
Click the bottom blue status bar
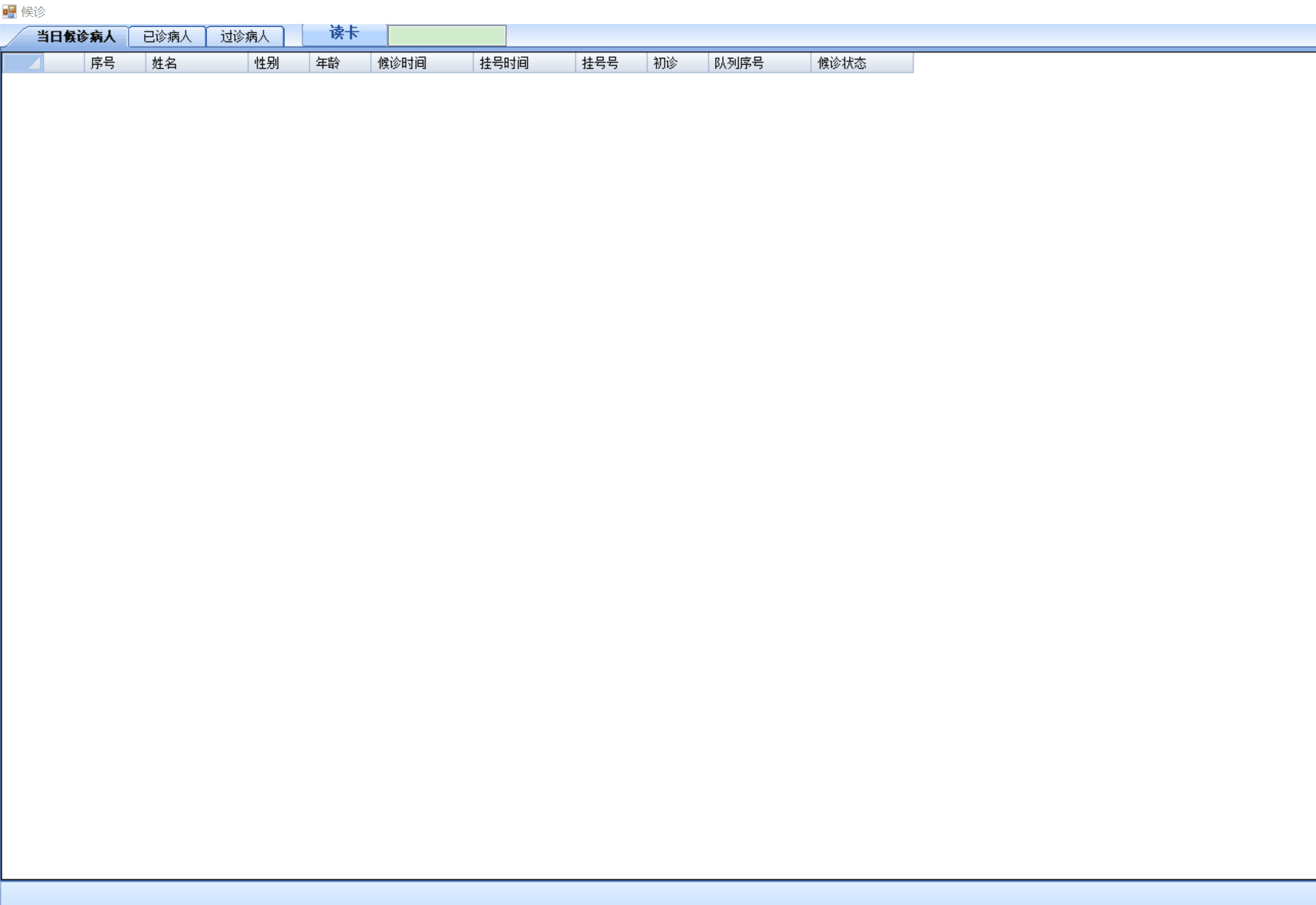(x=658, y=893)
